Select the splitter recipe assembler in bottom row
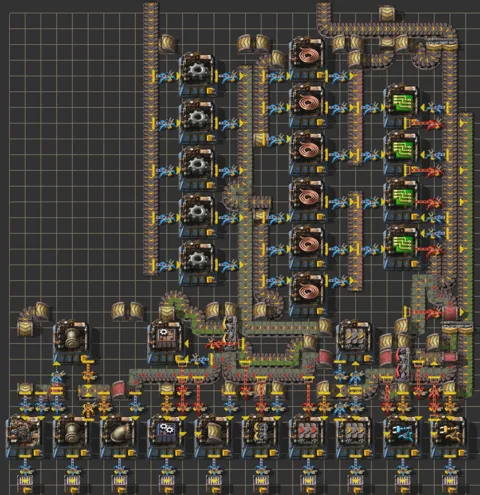 [260, 436]
